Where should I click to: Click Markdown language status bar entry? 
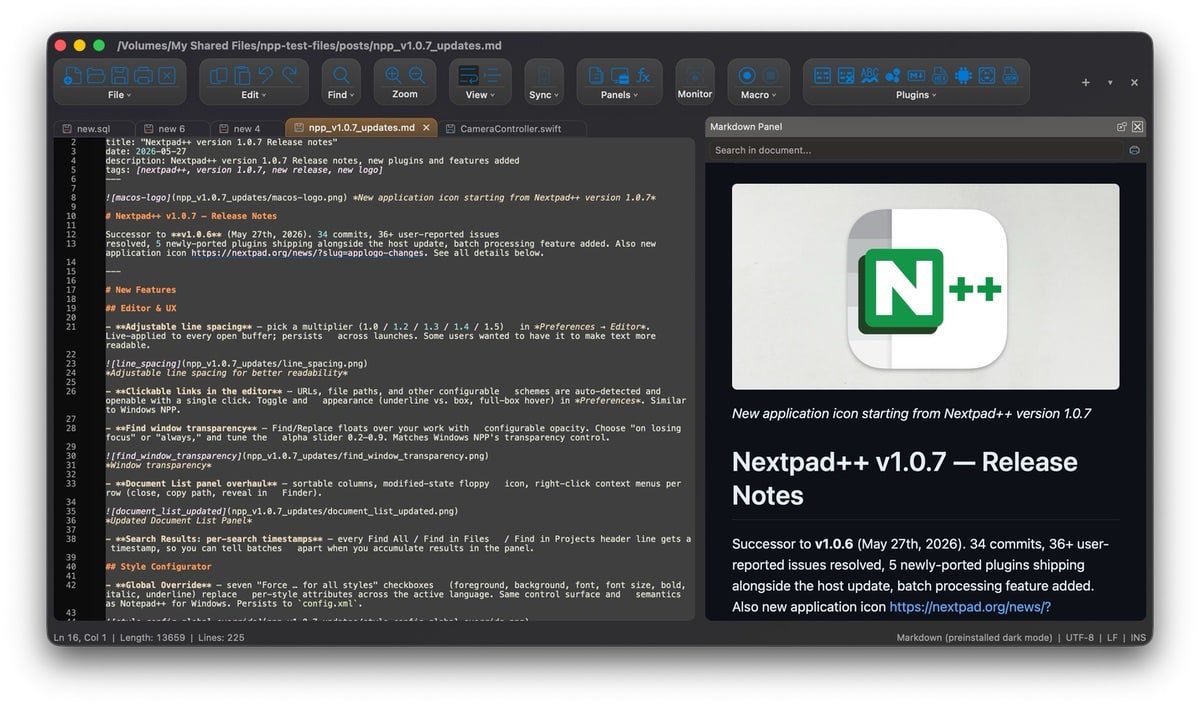974,637
